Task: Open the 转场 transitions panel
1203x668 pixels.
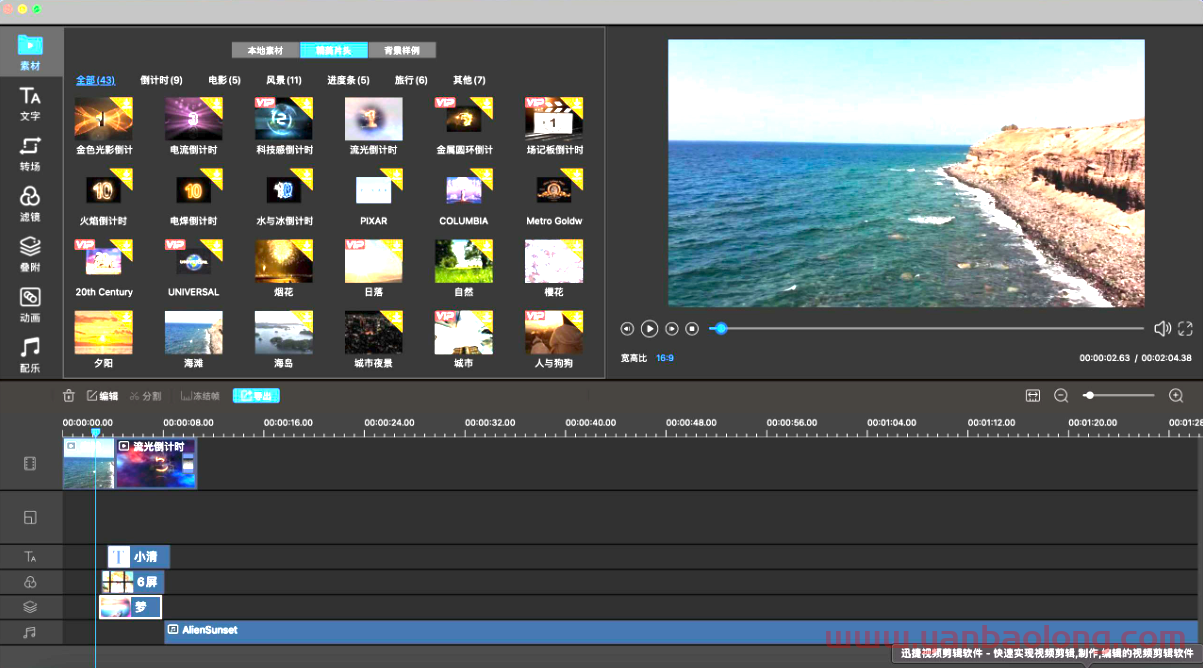Action: [x=30, y=153]
